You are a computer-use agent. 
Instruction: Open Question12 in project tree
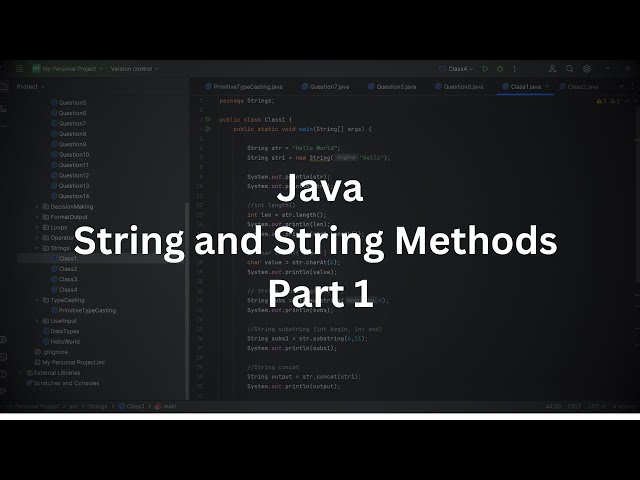point(70,176)
